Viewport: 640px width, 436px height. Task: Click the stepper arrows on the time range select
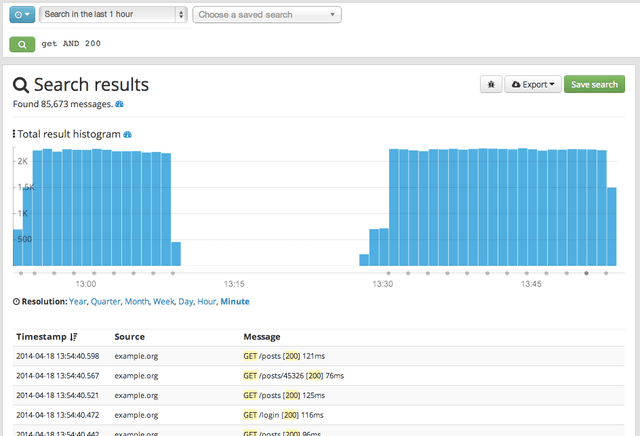pyautogui.click(x=181, y=15)
